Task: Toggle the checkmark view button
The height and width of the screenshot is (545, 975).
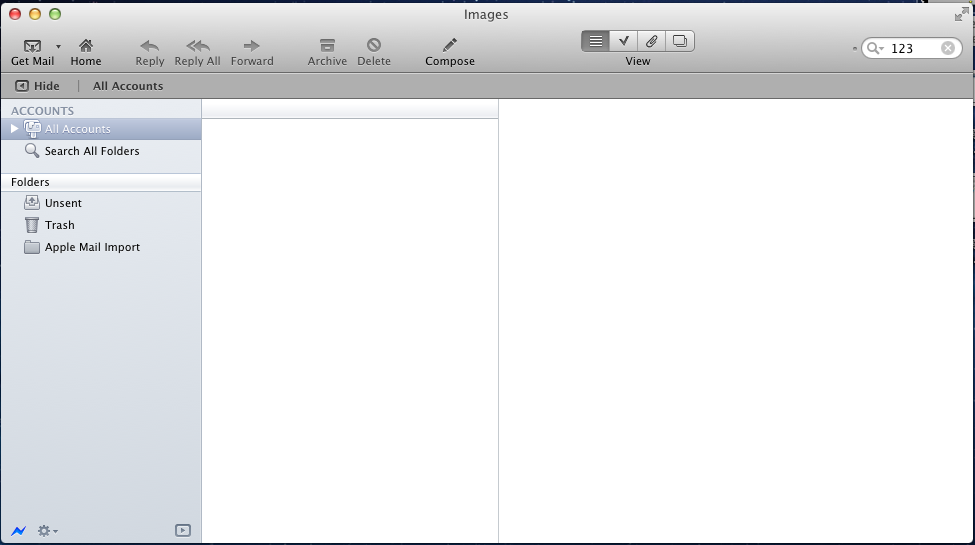Action: [623, 41]
